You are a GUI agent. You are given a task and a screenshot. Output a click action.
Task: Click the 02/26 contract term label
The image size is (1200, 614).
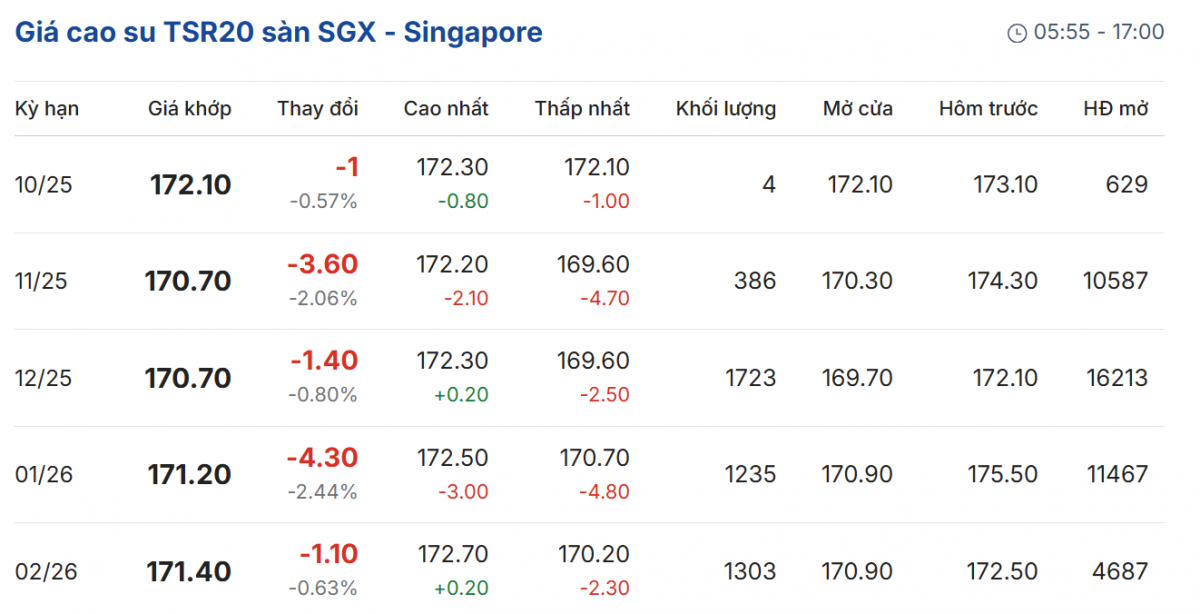click(x=44, y=572)
